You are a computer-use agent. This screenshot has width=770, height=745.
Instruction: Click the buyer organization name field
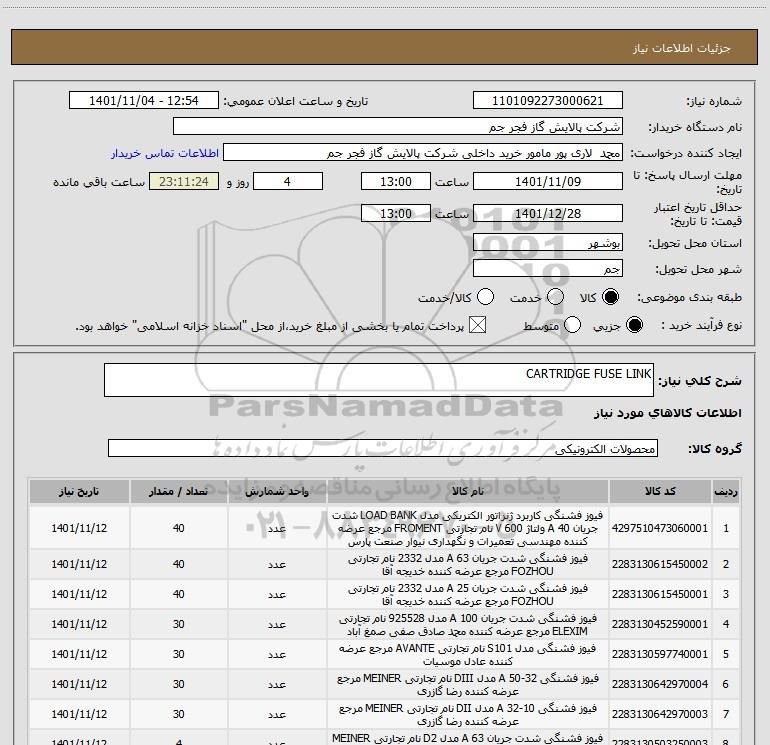click(x=398, y=127)
